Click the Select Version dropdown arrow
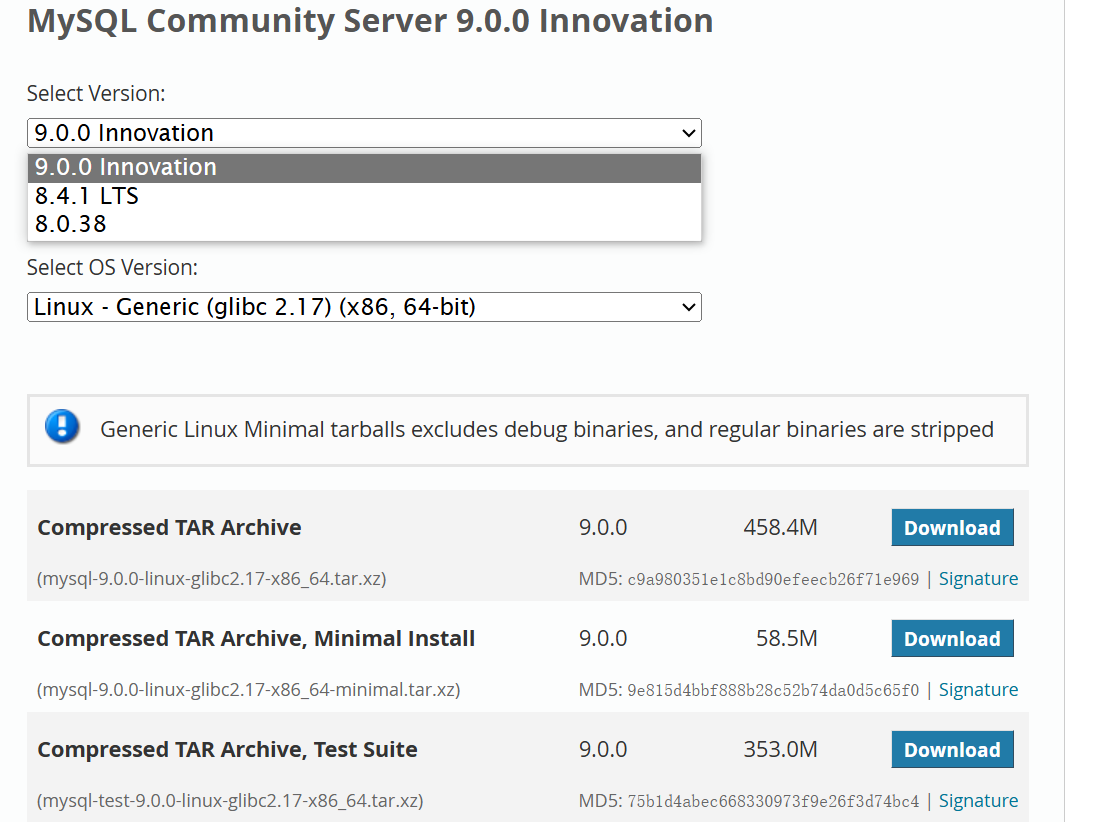This screenshot has width=1107, height=822. click(688, 133)
